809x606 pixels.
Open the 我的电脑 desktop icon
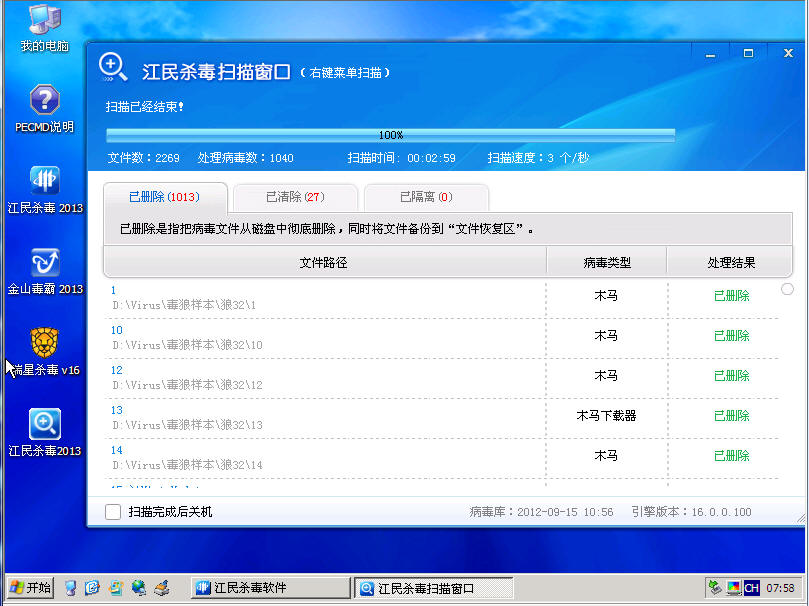click(43, 24)
